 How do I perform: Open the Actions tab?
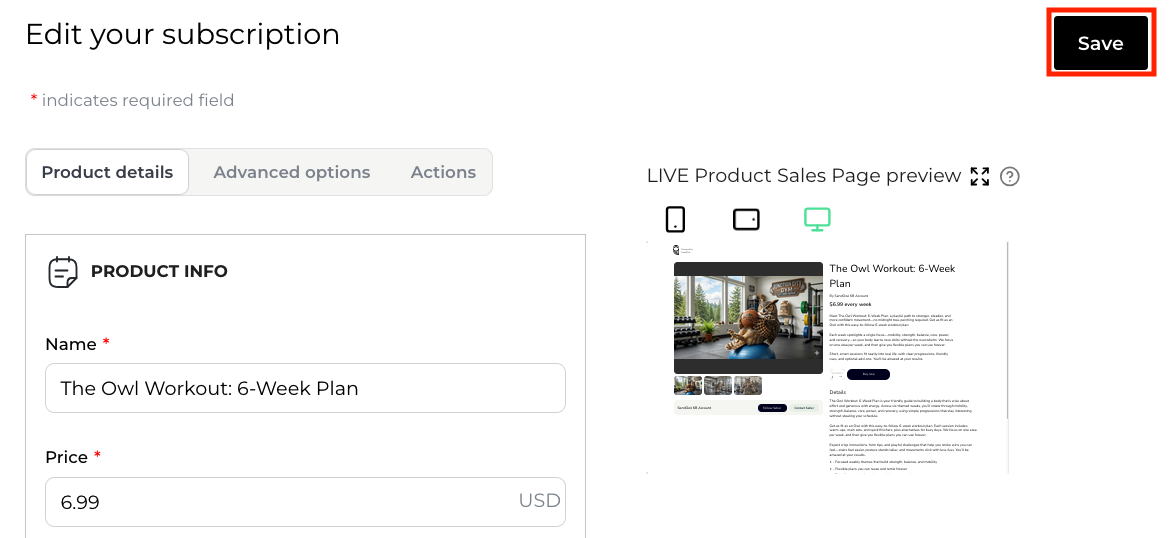(443, 172)
